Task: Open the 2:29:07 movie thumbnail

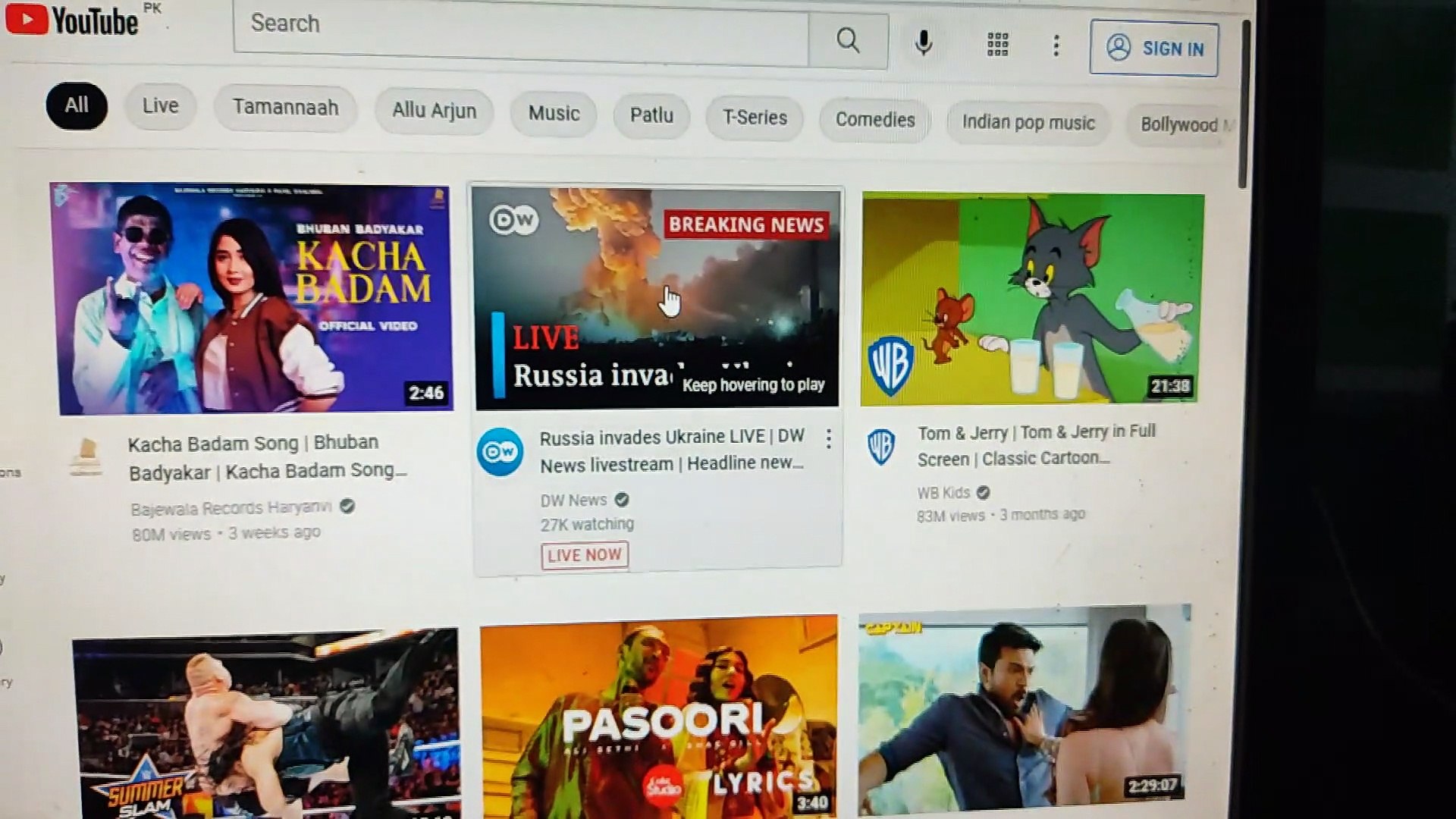Action: tap(1024, 710)
